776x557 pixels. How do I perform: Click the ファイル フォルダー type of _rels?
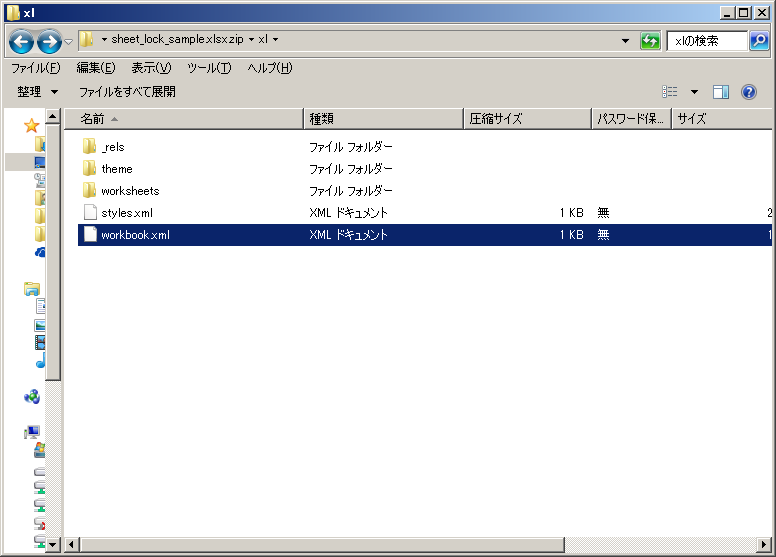(350, 147)
